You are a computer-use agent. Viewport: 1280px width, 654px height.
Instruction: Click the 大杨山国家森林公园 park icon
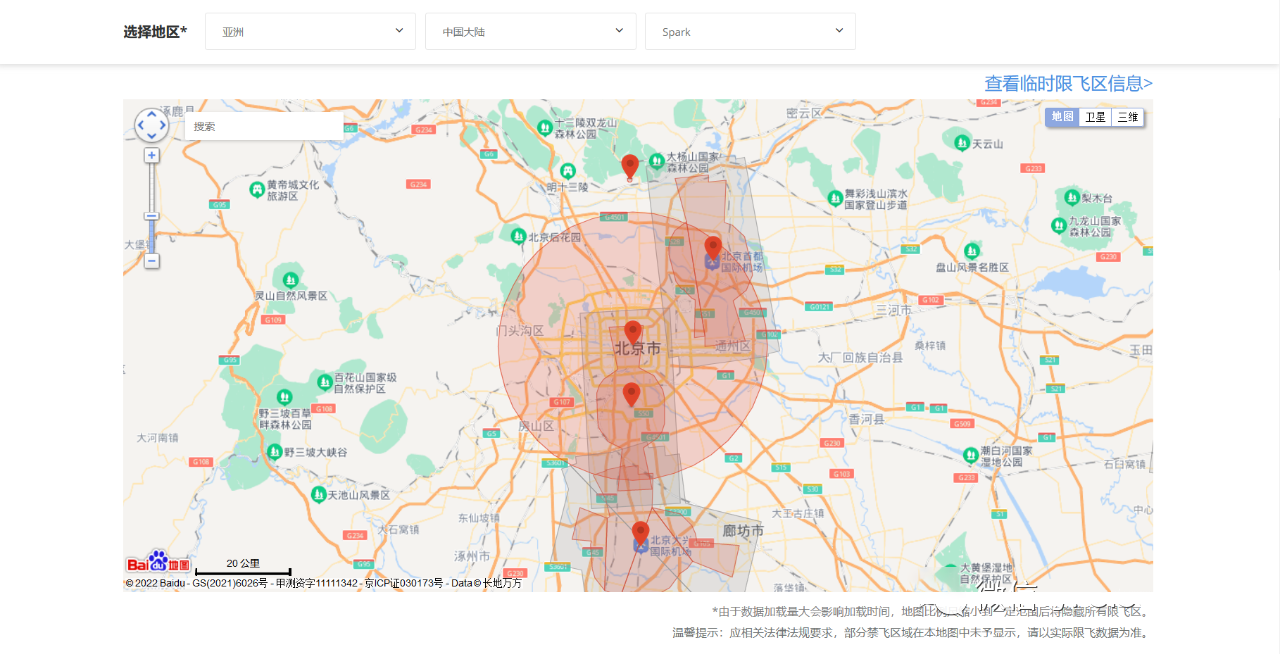coord(656,160)
